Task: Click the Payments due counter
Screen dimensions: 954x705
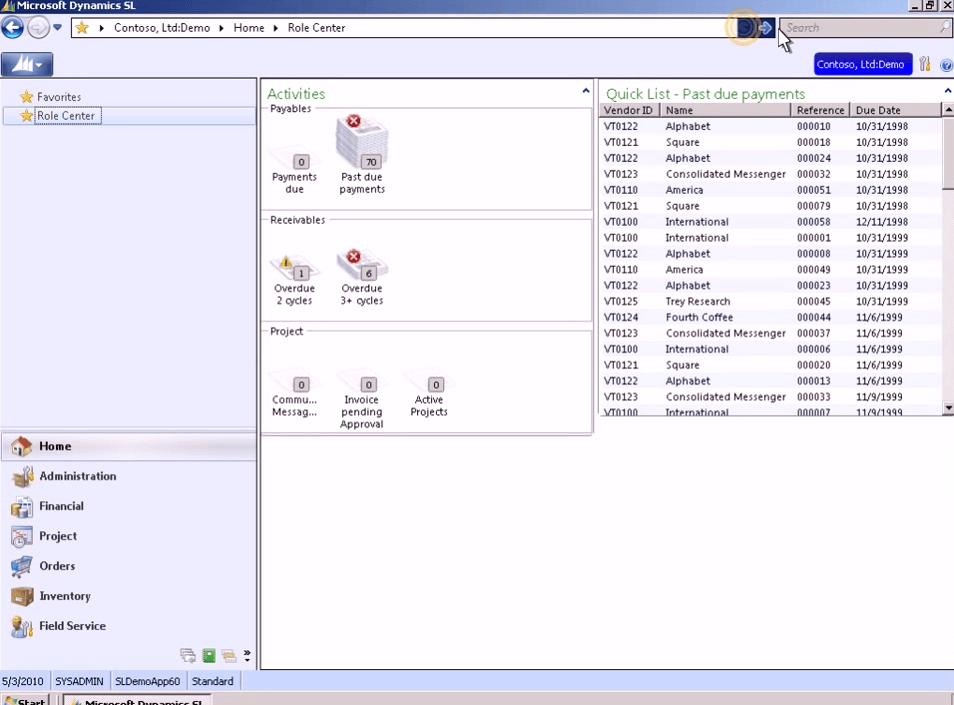Action: (300, 161)
